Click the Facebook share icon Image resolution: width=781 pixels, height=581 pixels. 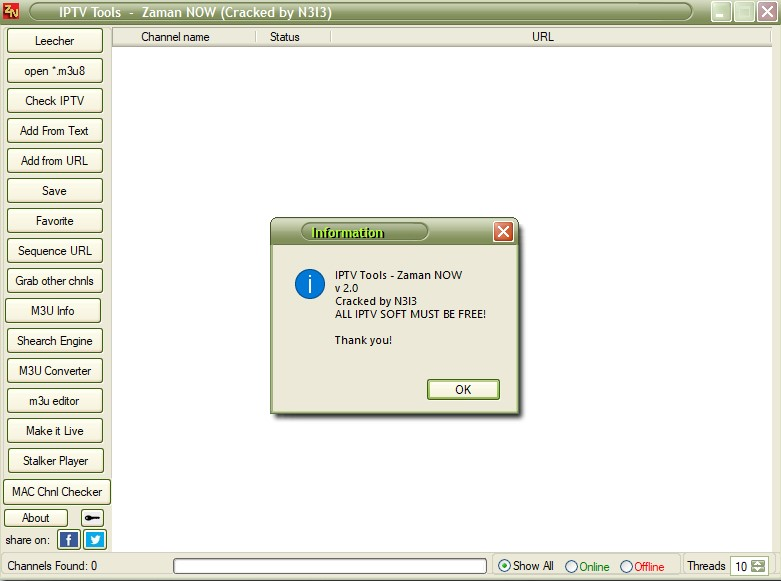[68, 540]
